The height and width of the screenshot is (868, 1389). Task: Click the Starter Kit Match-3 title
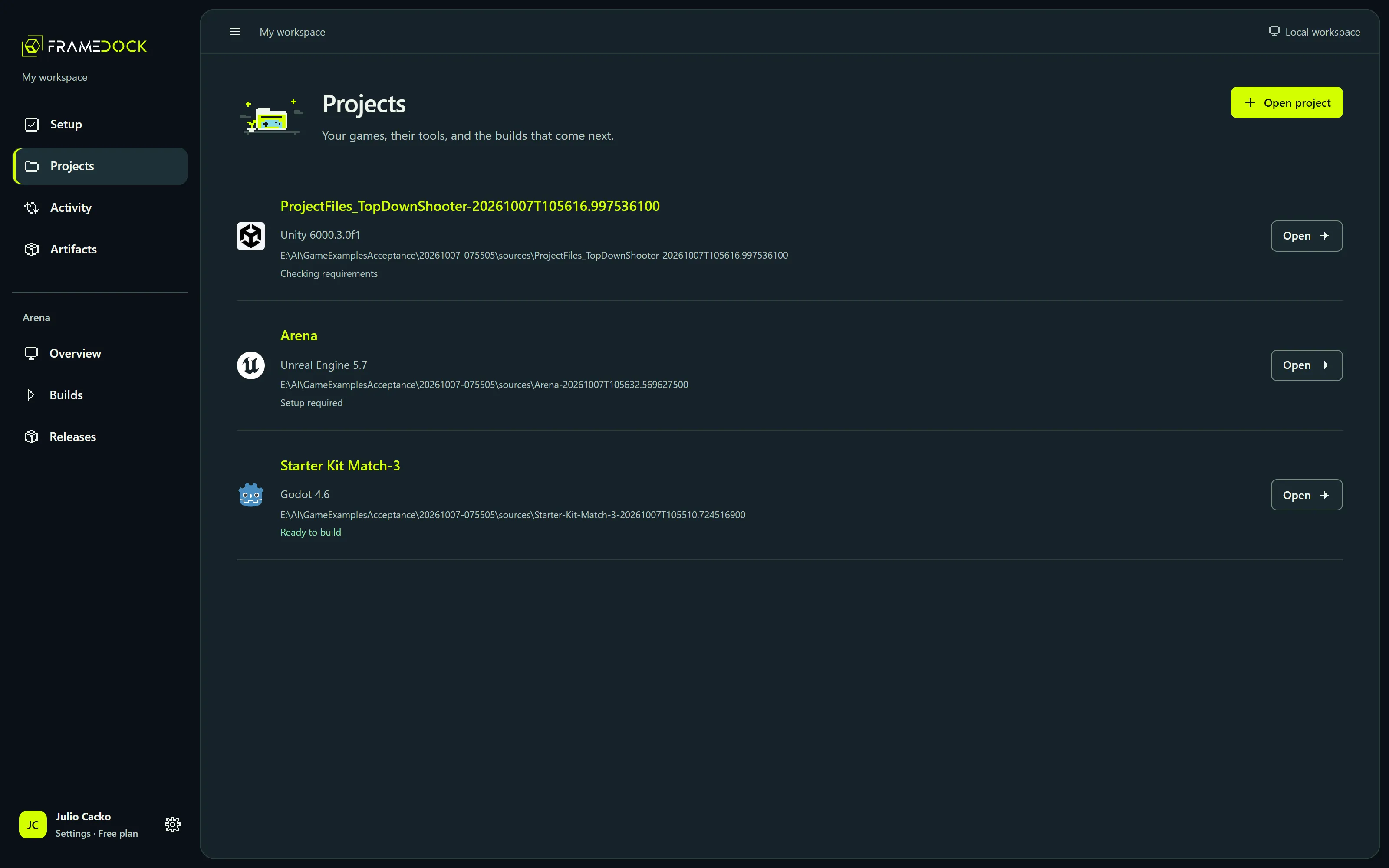coord(340,466)
